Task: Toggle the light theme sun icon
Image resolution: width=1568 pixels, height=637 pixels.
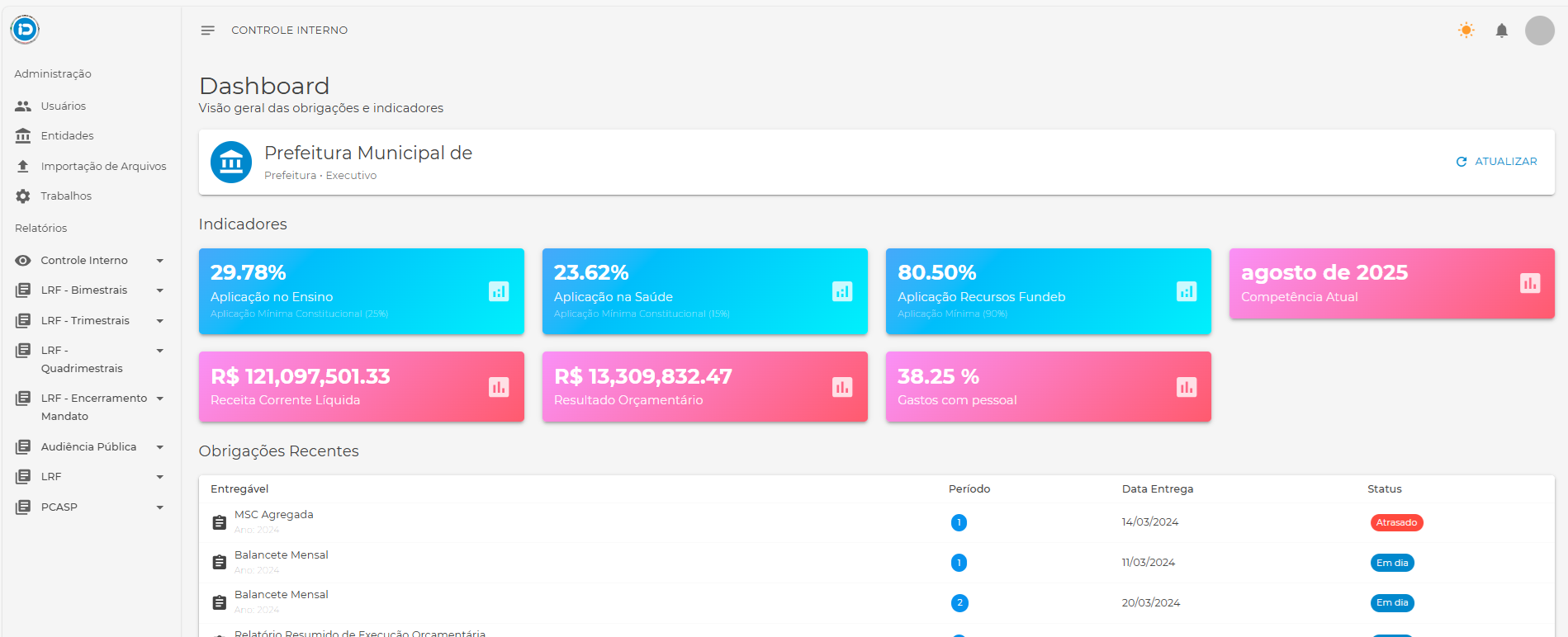Action: pos(1466,31)
